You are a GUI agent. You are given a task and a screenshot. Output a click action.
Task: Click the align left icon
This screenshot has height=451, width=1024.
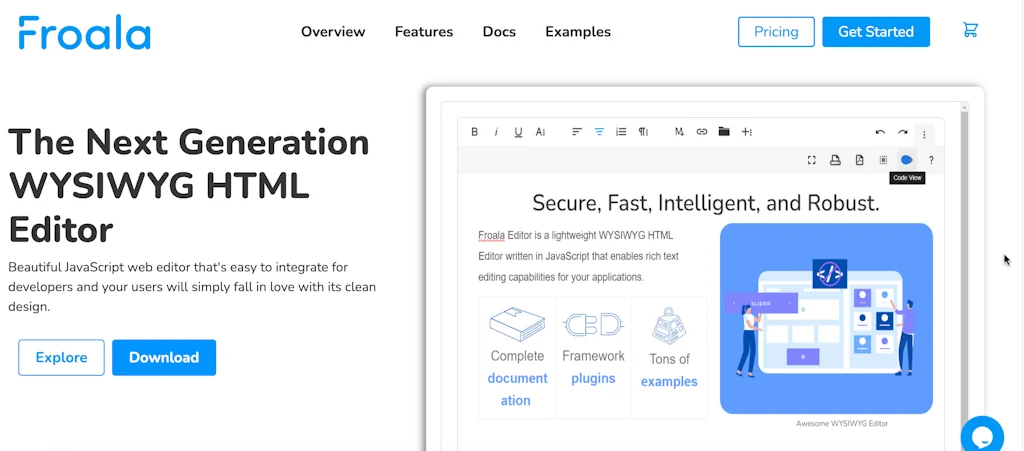577,132
